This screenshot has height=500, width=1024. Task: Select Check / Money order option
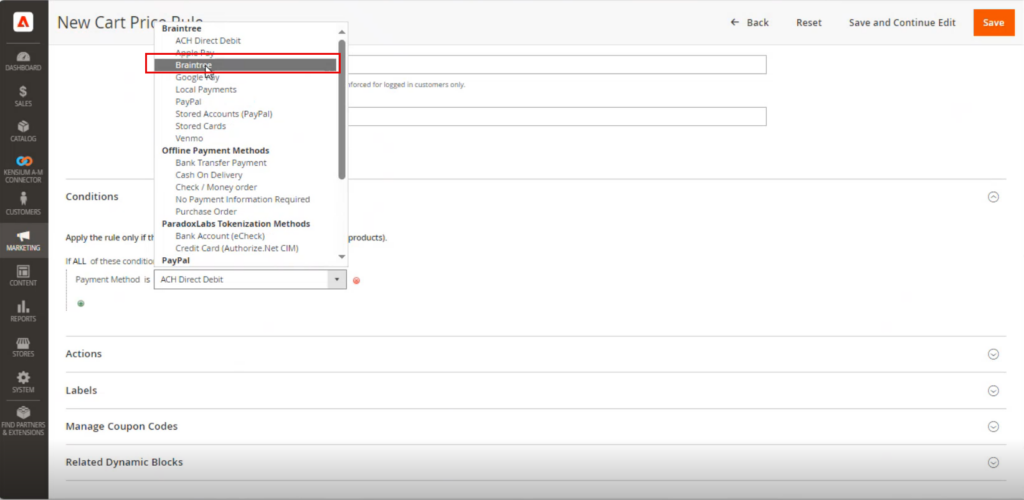pos(216,187)
